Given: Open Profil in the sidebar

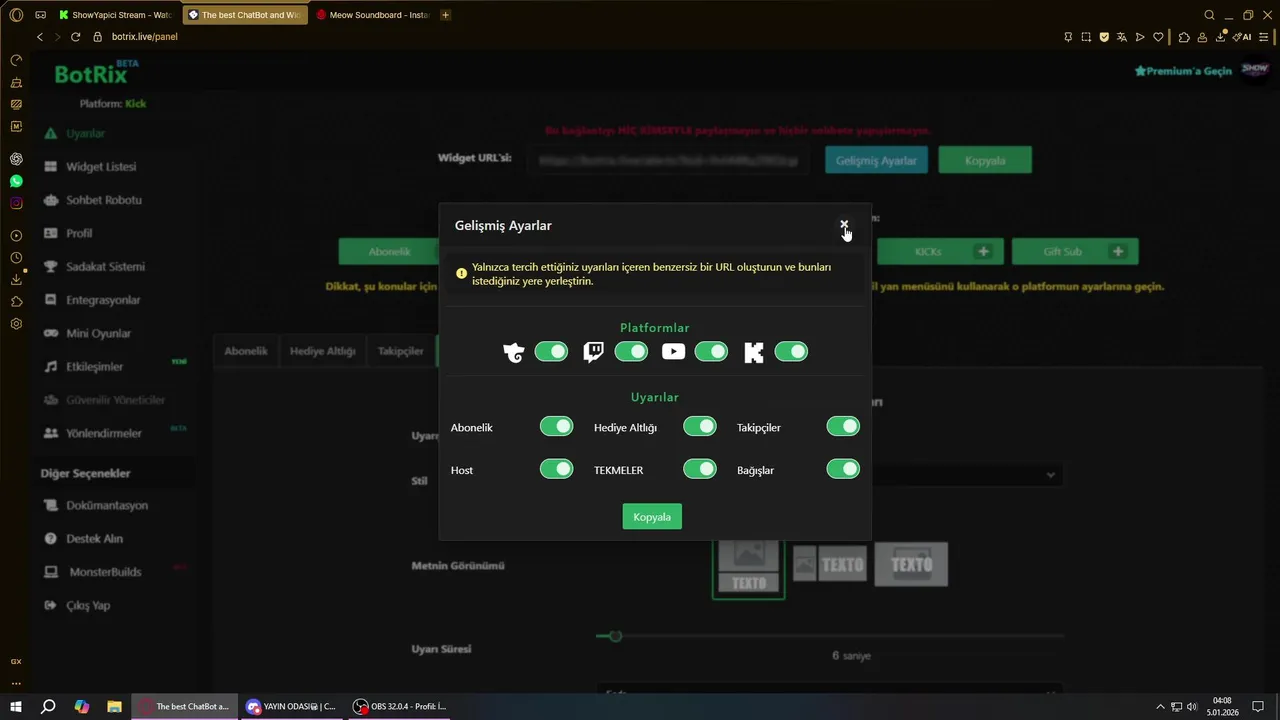Looking at the screenshot, I should (79, 233).
